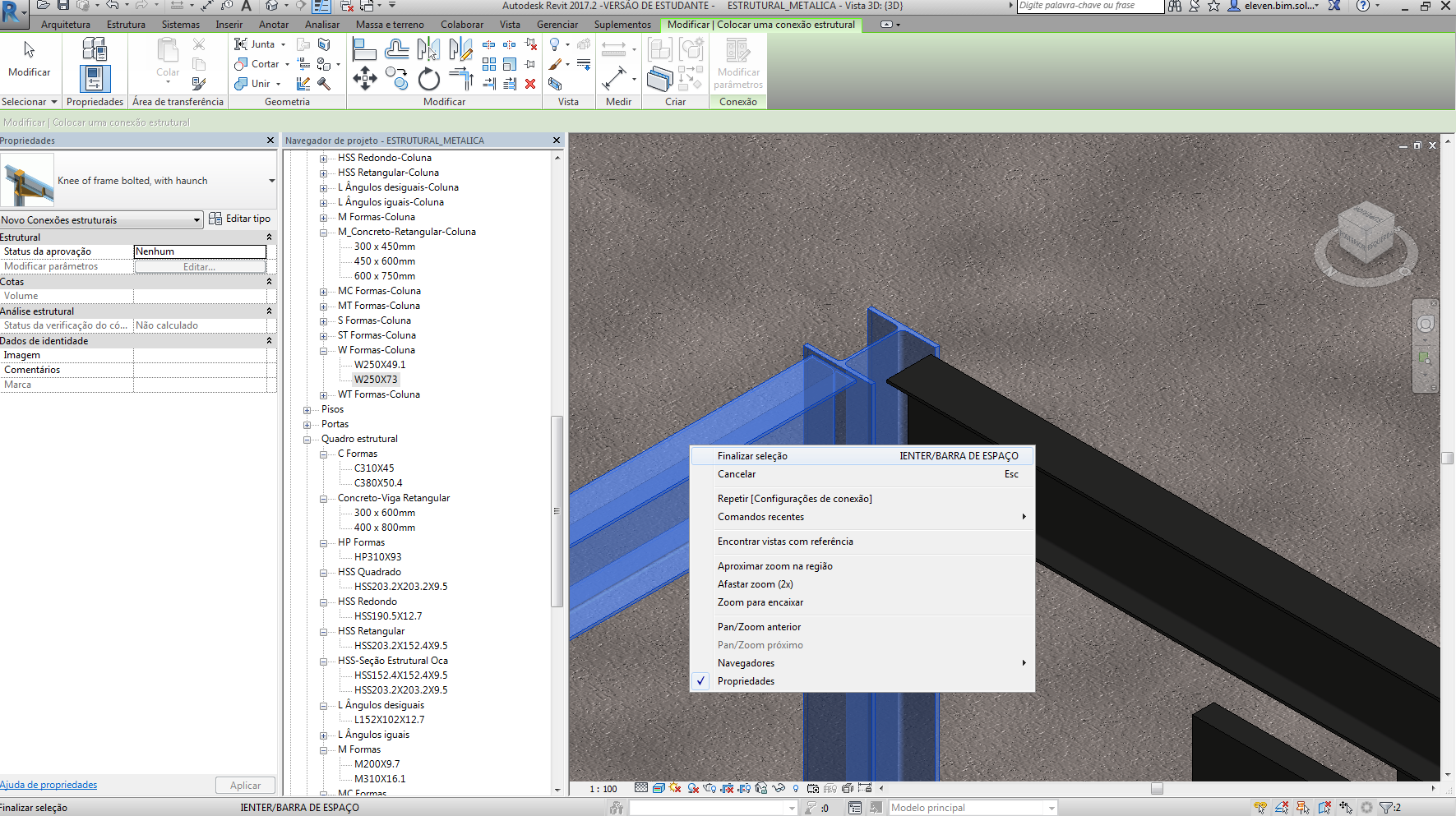Screen dimensions: 1456x816
Task: Switch to the Arquitetura ribbon tab
Action: point(66,25)
